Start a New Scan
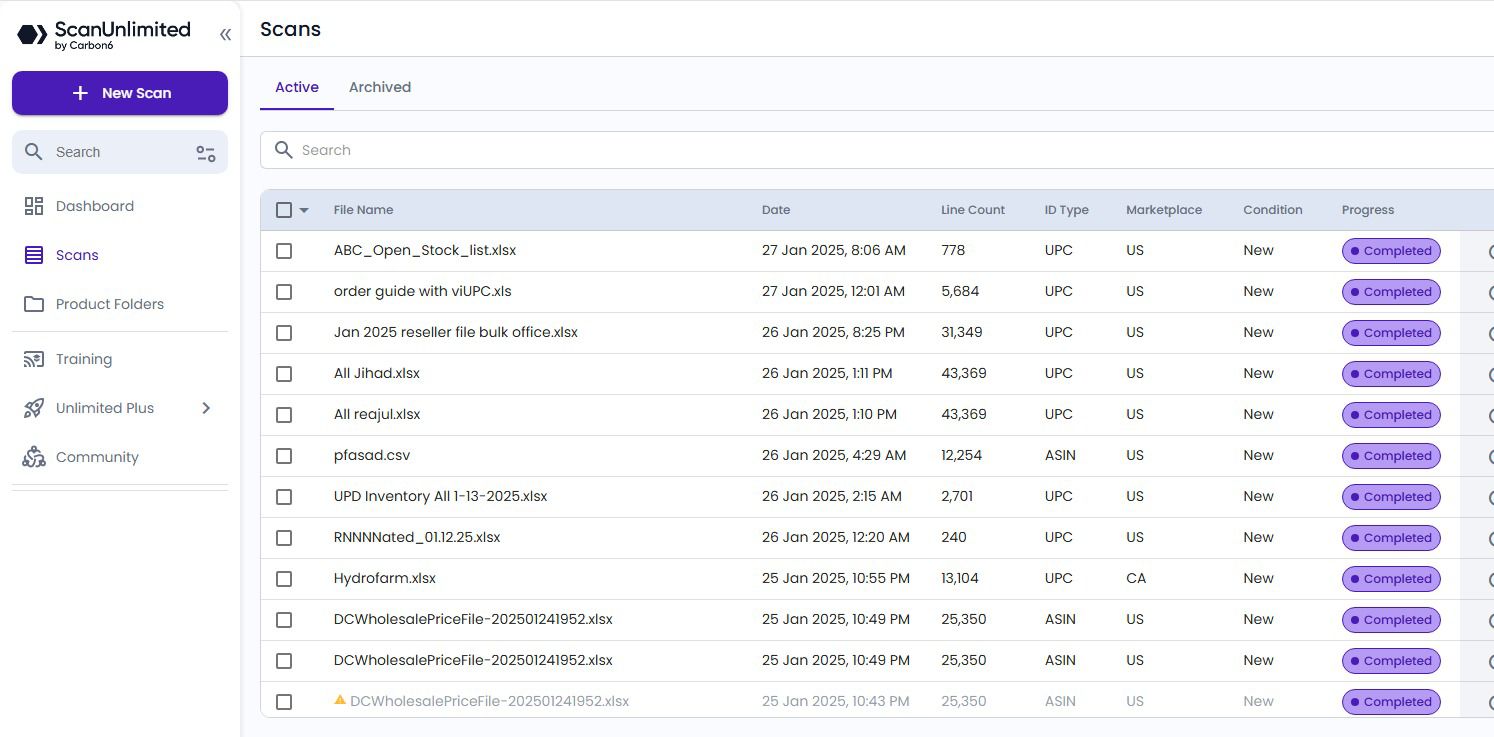 pos(120,93)
